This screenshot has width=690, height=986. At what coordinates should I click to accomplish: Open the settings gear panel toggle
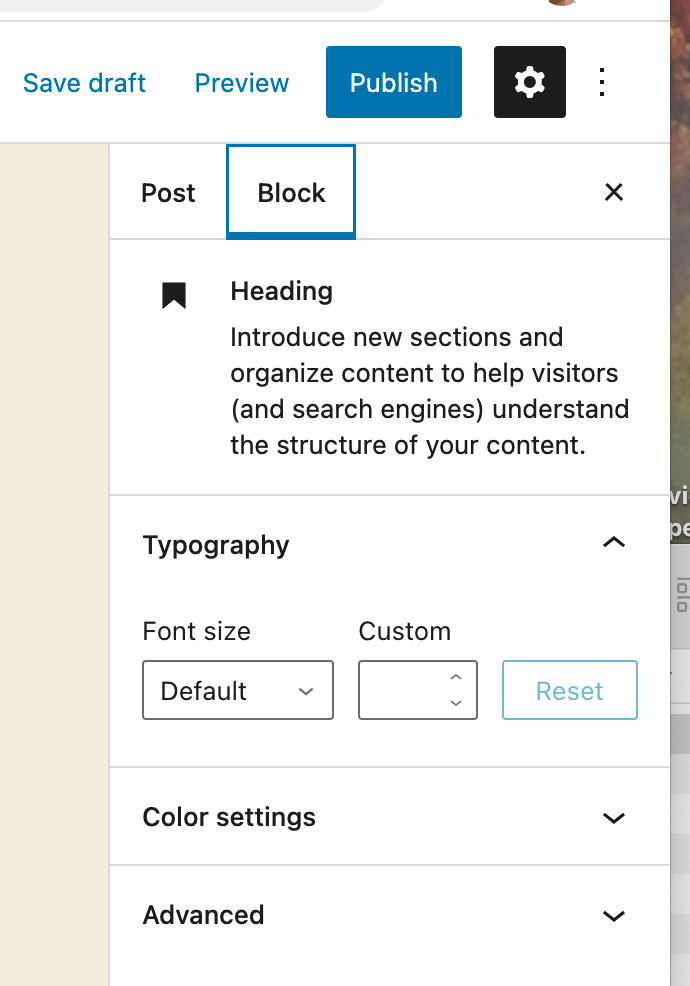click(x=529, y=82)
